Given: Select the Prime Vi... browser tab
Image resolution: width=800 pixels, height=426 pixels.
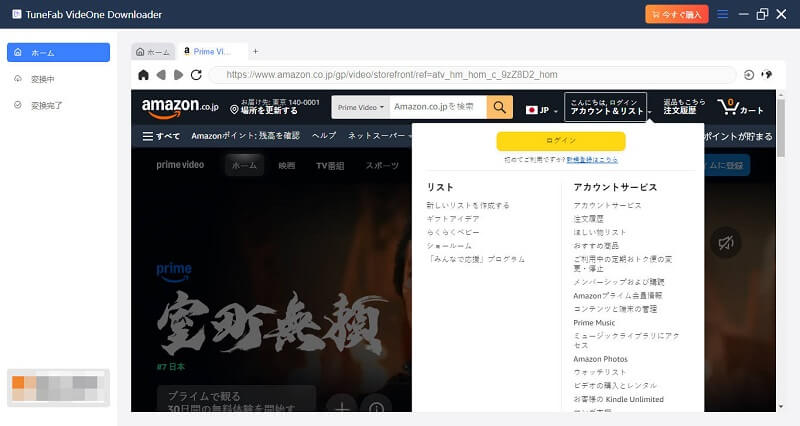Looking at the screenshot, I should point(212,52).
